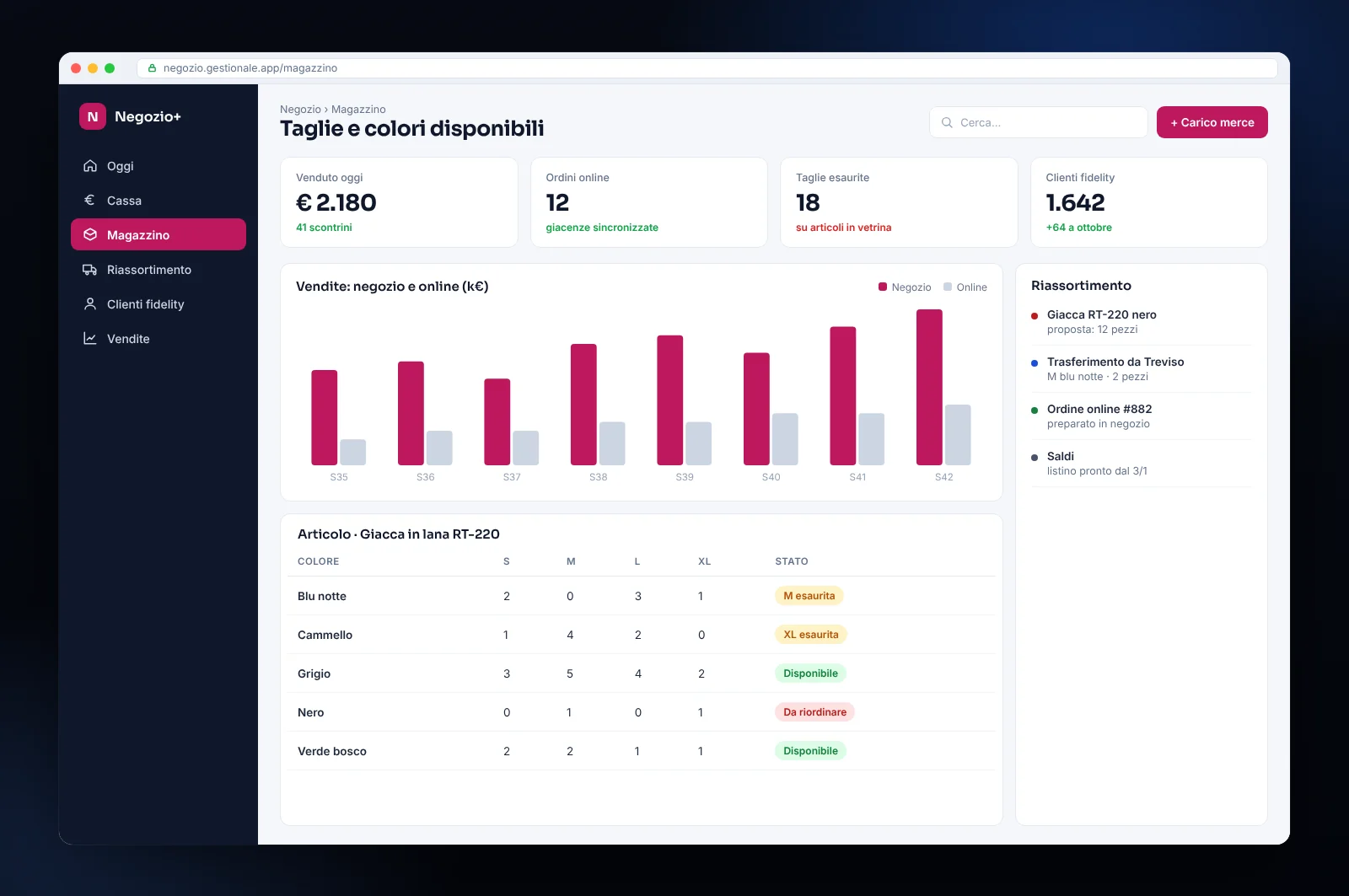
Task: Focus the Cerca search field
Action: pyautogui.click(x=1039, y=122)
